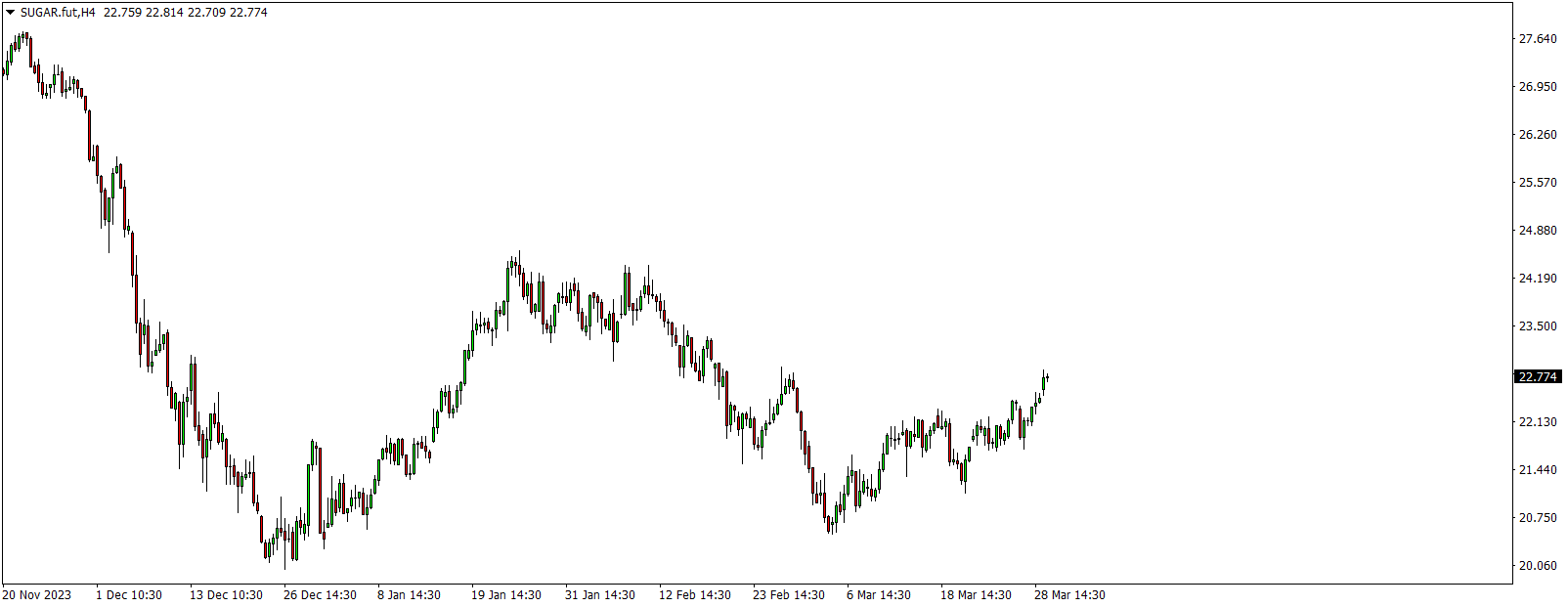Image resolution: width=1568 pixels, height=607 pixels.
Task: Select the 26.950 price scale label
Action: click(1538, 87)
